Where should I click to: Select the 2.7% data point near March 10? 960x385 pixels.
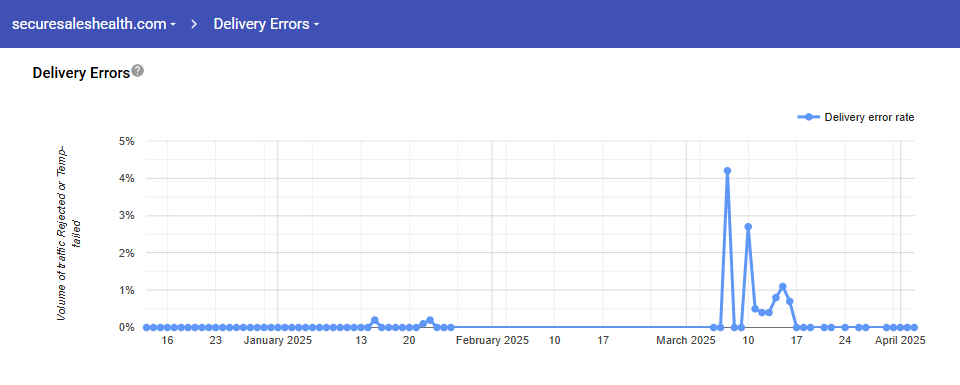point(748,226)
